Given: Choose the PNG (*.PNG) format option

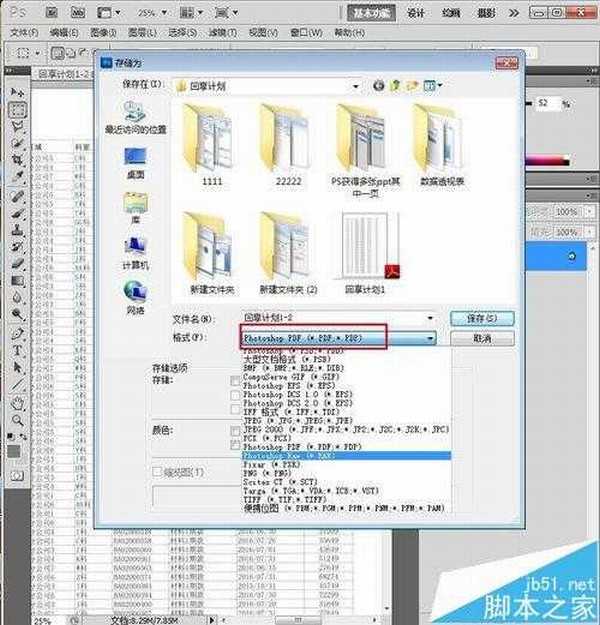Looking at the screenshot, I should point(270,473).
